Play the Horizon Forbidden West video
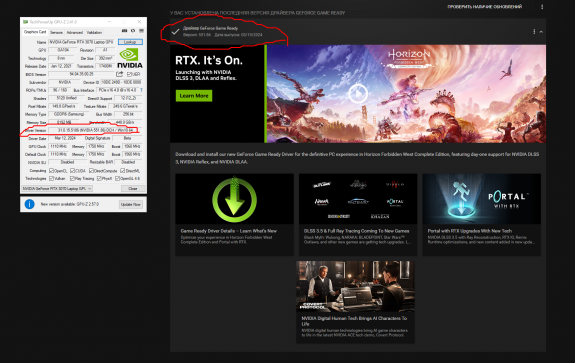 pos(358,94)
